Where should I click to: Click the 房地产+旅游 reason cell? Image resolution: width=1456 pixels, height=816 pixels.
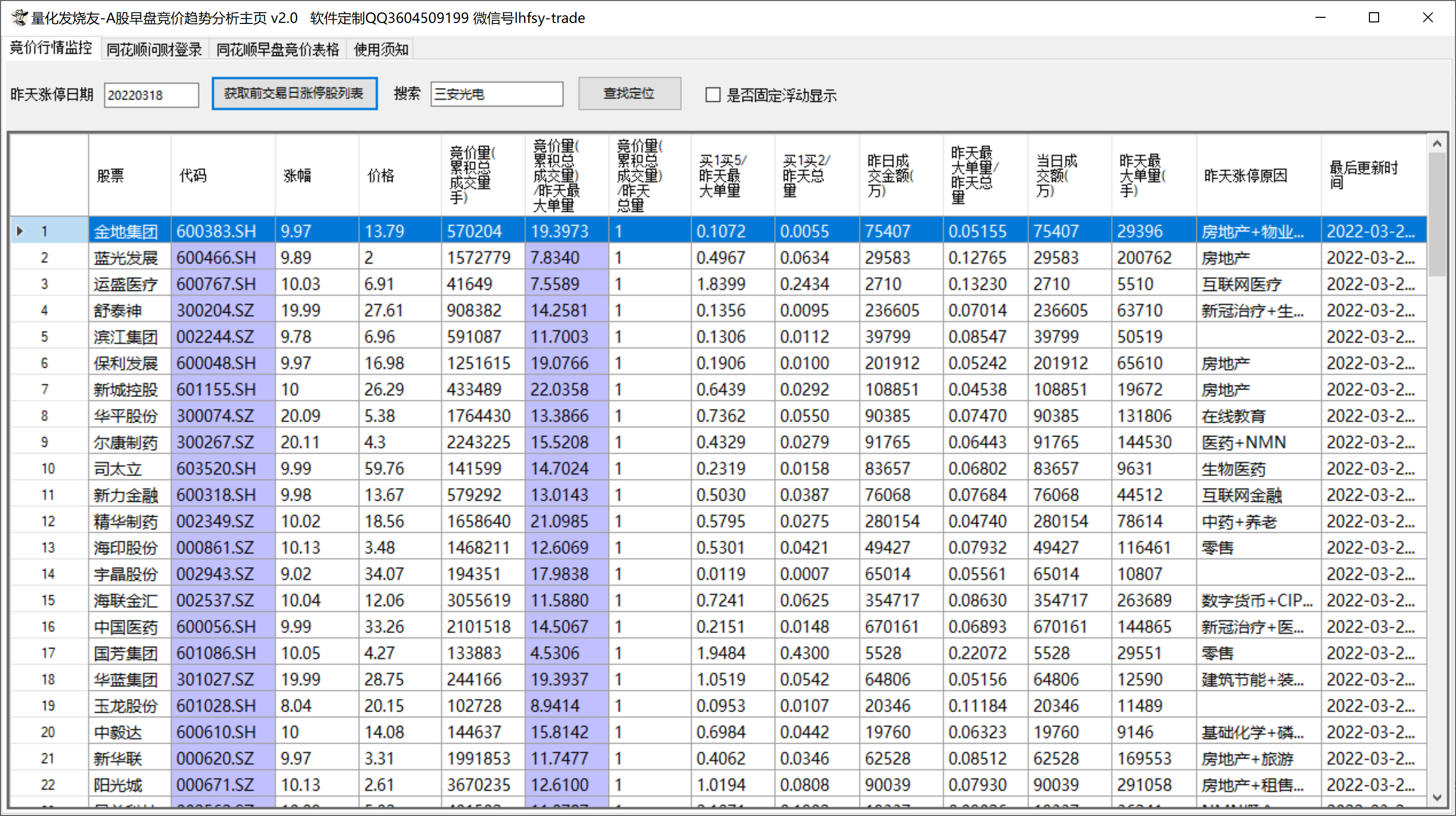[1259, 758]
